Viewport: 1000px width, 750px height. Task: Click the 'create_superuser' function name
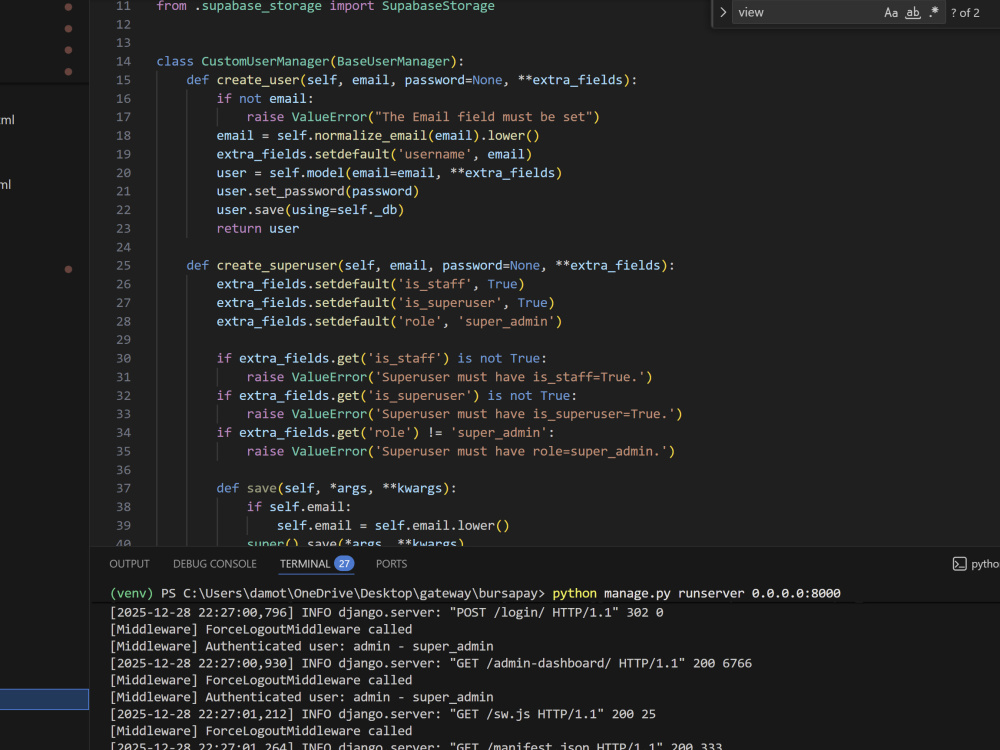click(277, 265)
